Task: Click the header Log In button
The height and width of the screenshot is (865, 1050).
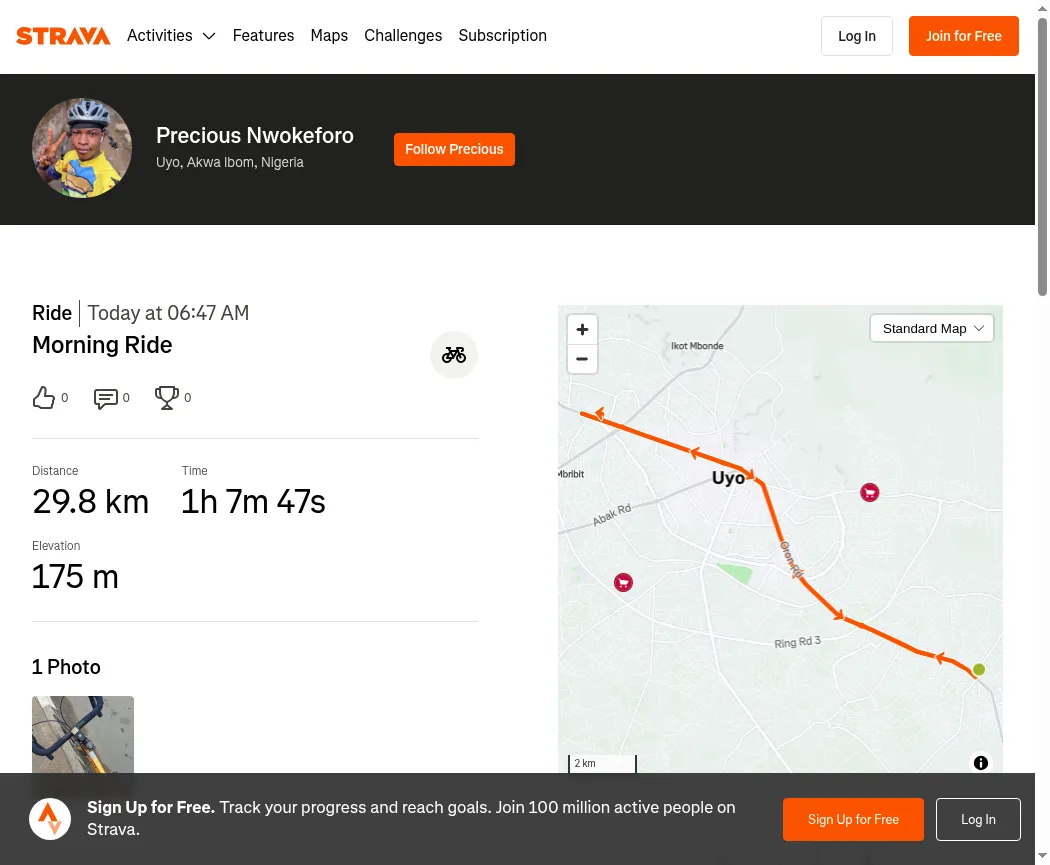Action: point(856,36)
